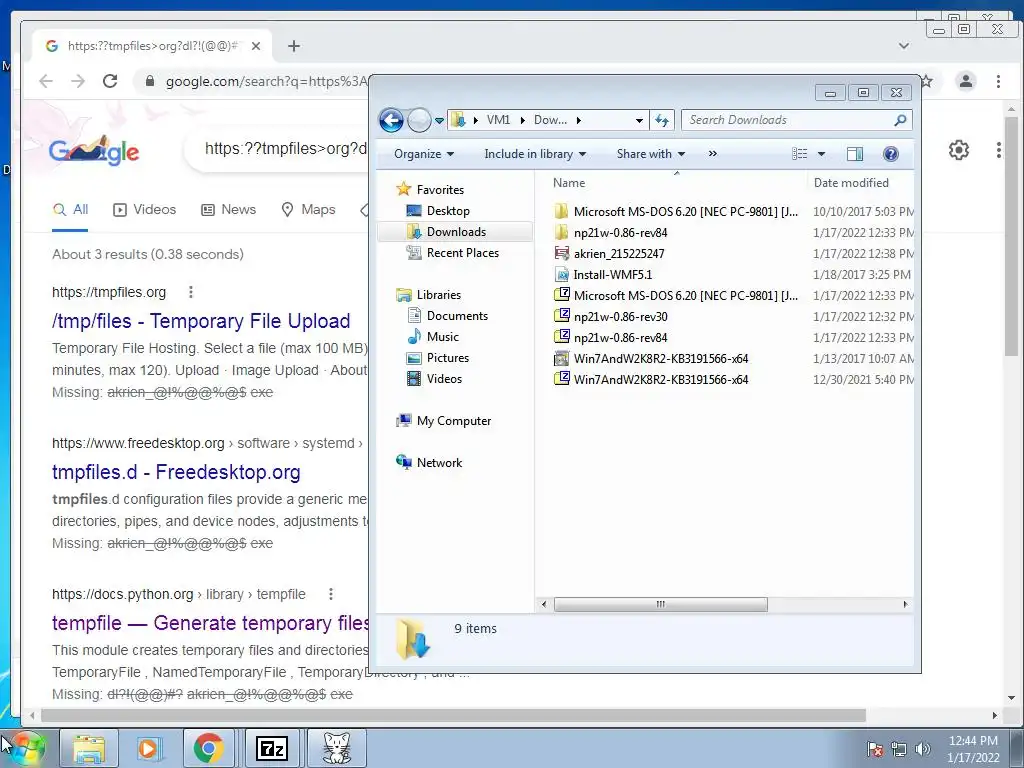Toggle the Explorer preview pane

[854, 154]
